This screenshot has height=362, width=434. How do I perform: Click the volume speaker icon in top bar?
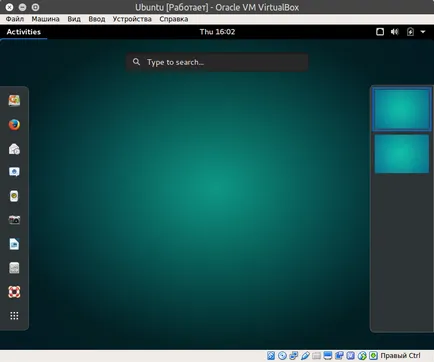(x=395, y=32)
